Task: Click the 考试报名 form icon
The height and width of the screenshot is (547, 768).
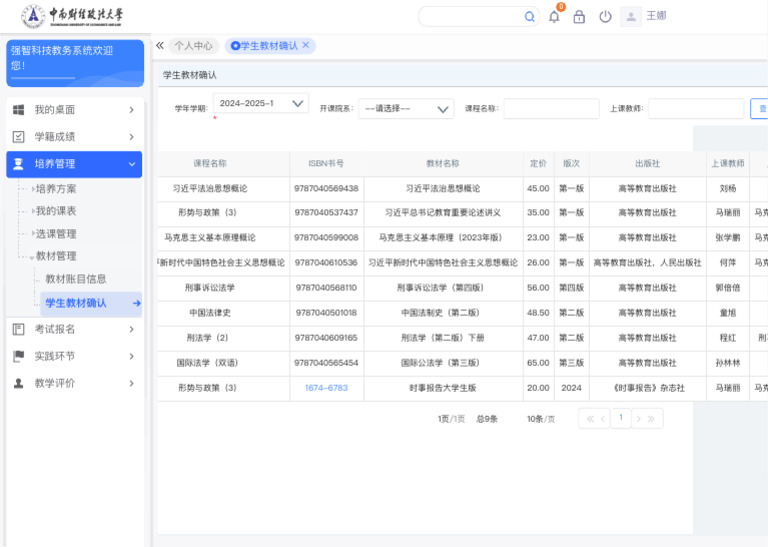Action: click(18, 329)
